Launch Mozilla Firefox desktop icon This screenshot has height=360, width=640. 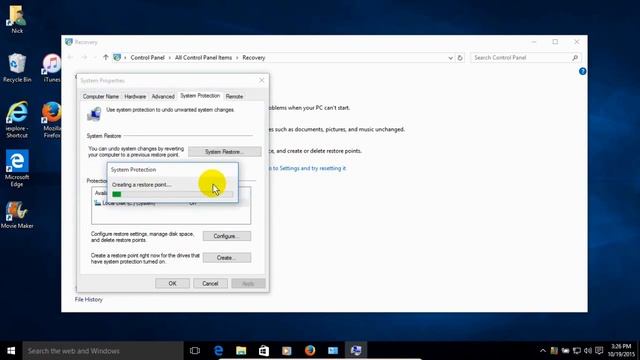51,119
